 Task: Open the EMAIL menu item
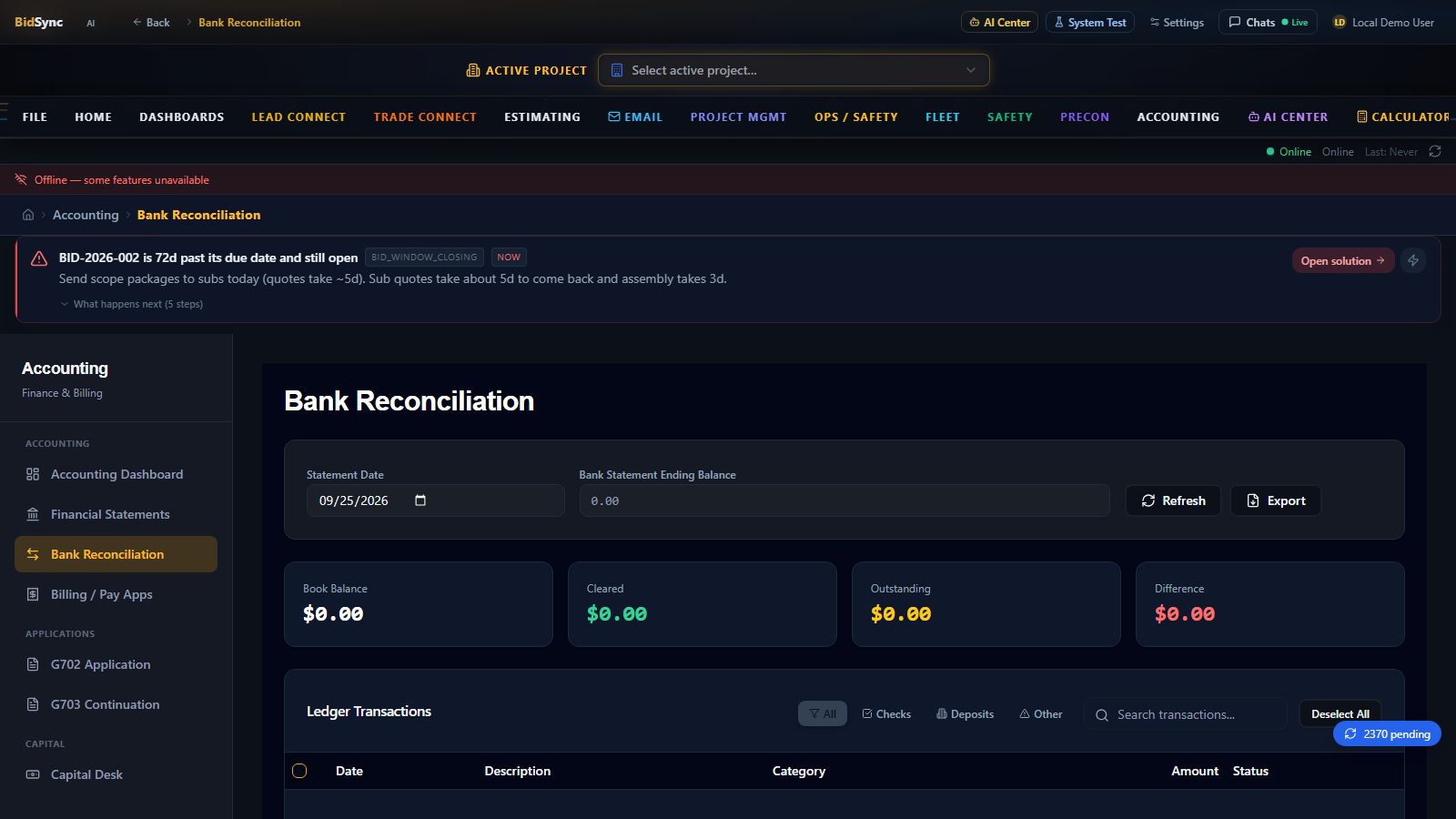635,116
